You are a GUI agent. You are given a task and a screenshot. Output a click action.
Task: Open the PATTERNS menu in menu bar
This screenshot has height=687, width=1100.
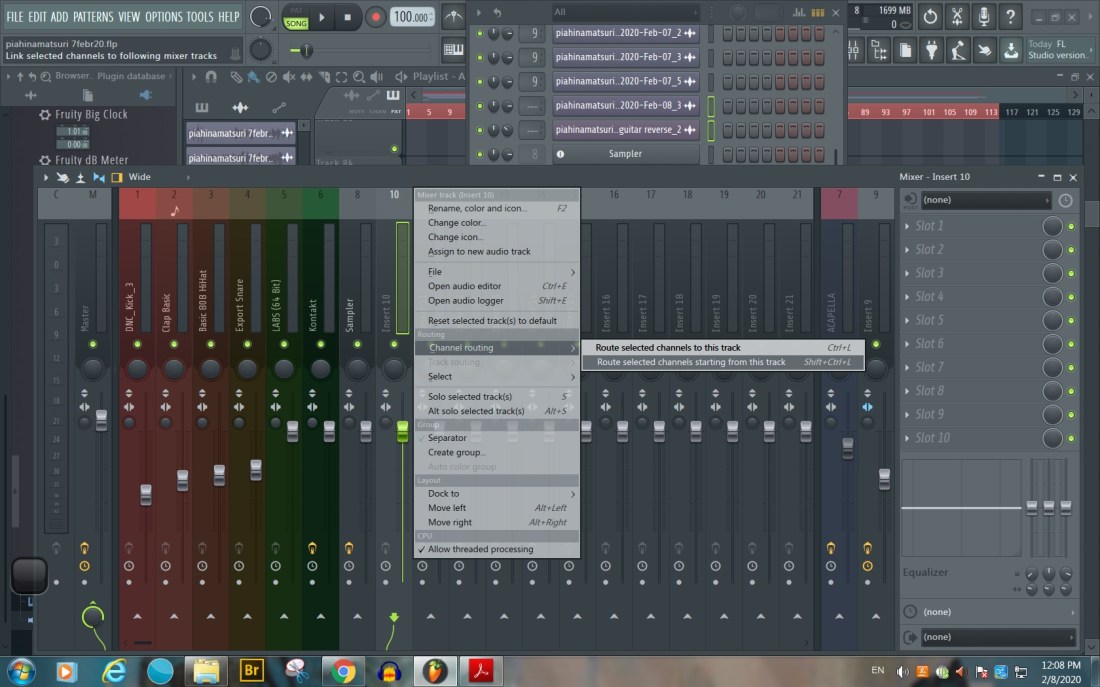(93, 17)
